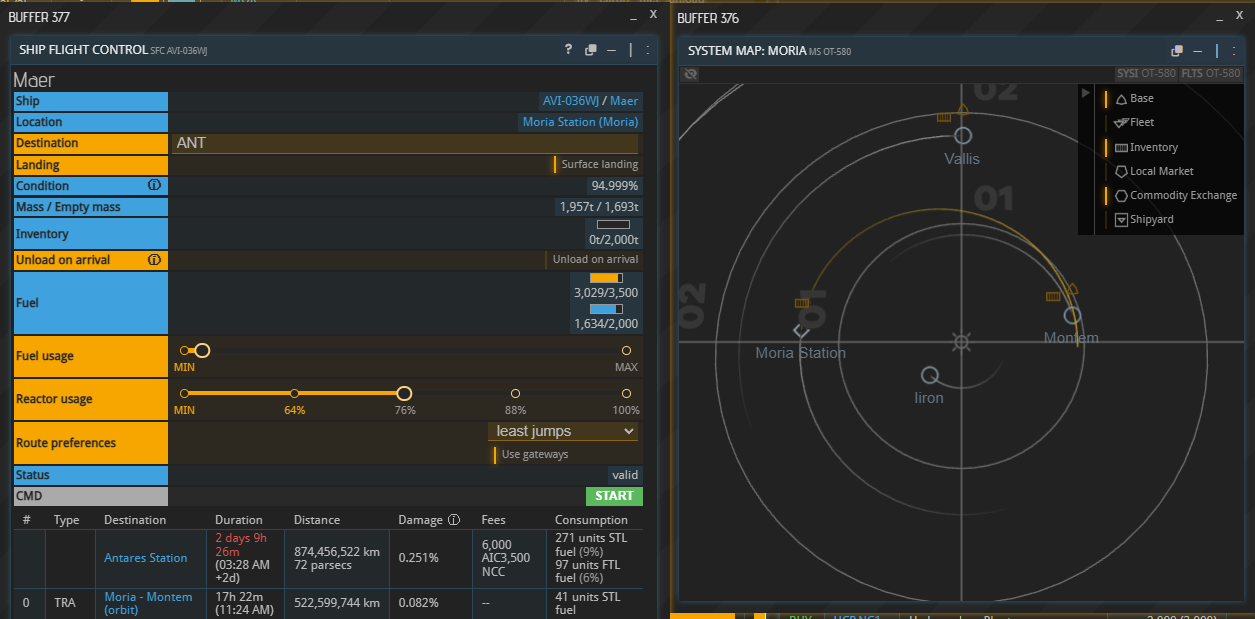Pop out the Ship Flight Control tile
1255x619 pixels.
click(591, 50)
